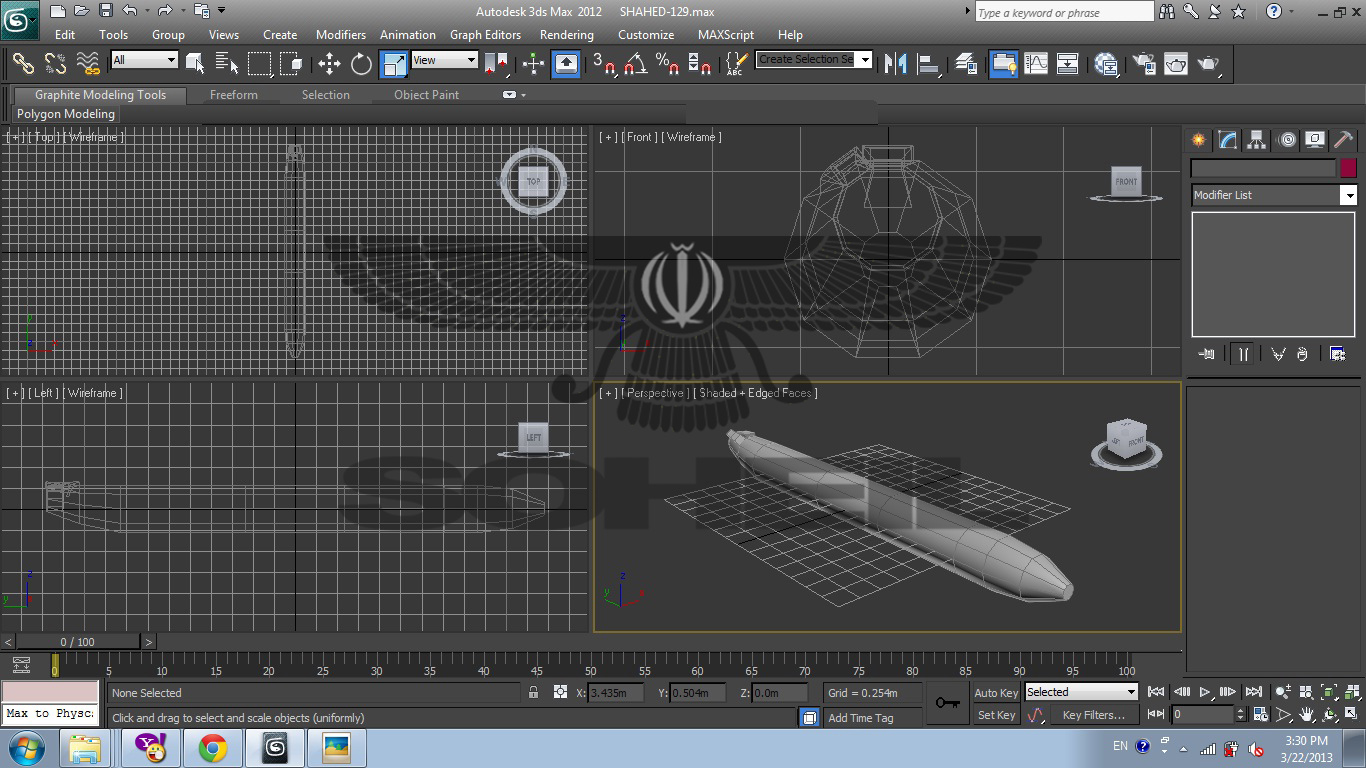Open the Rendering menu
The image size is (1366, 768).
tap(567, 34)
